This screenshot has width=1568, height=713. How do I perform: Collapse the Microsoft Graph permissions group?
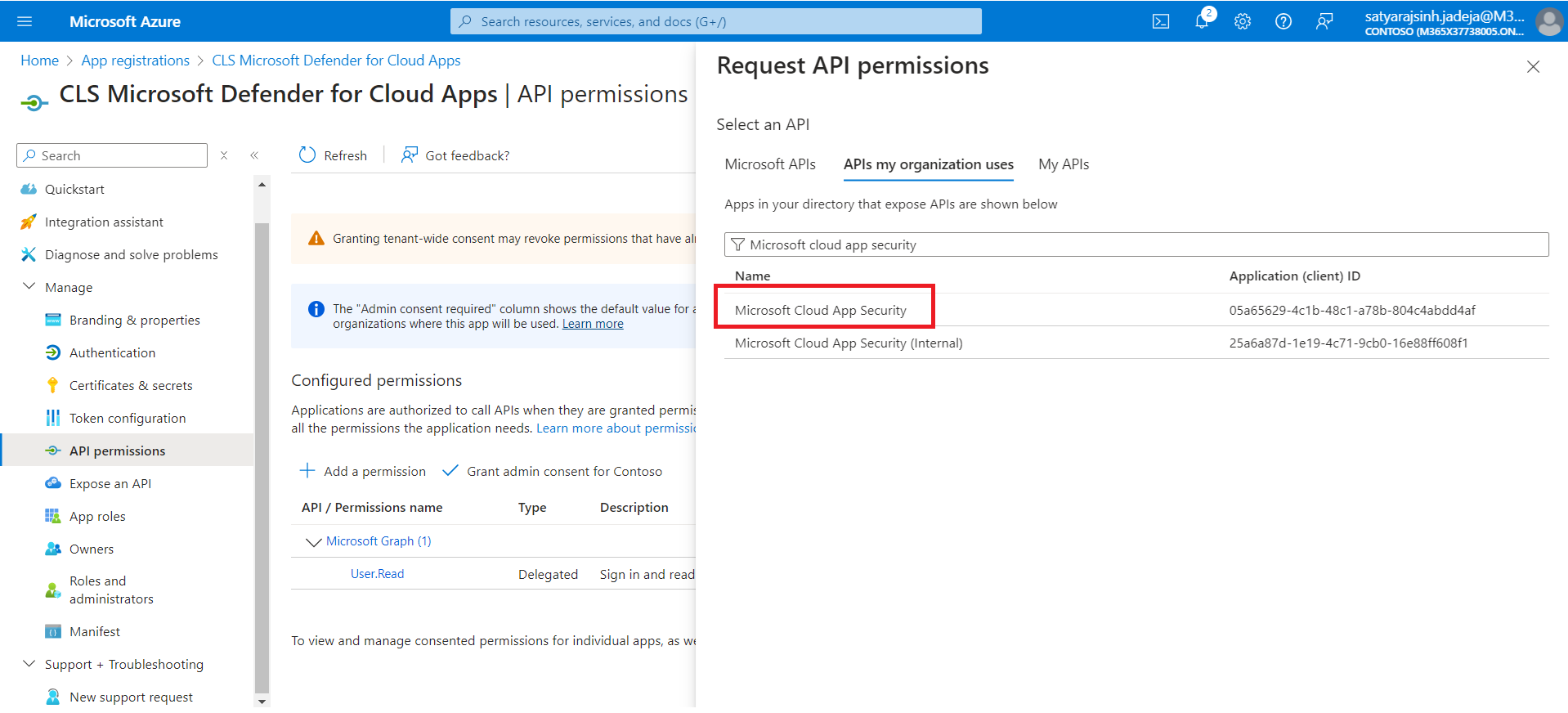click(x=313, y=541)
